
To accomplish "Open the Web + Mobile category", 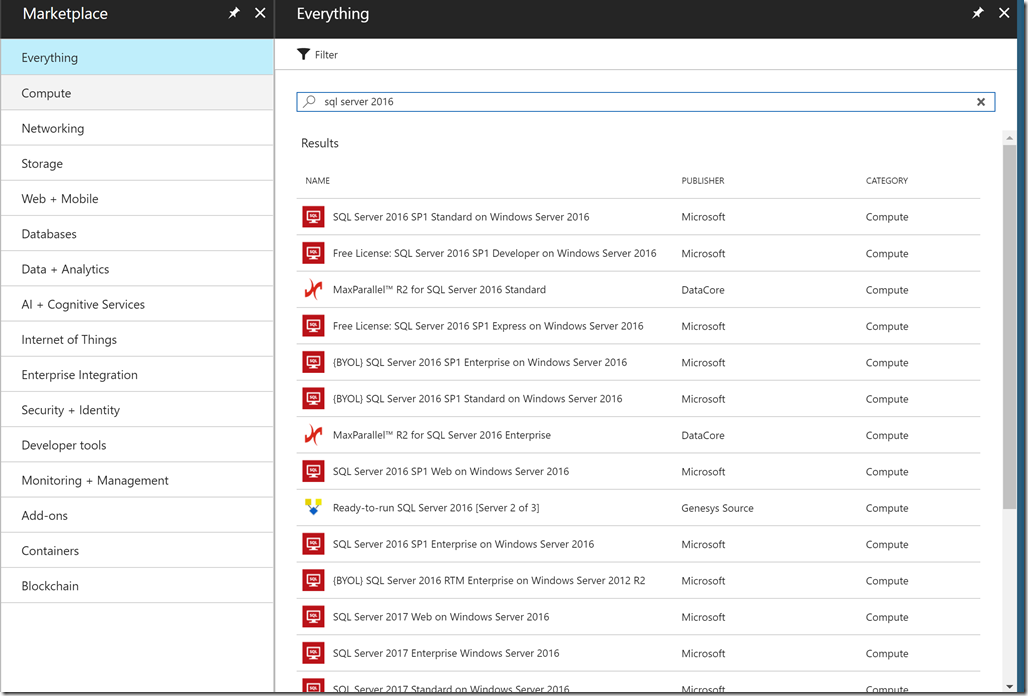I will [x=137, y=199].
